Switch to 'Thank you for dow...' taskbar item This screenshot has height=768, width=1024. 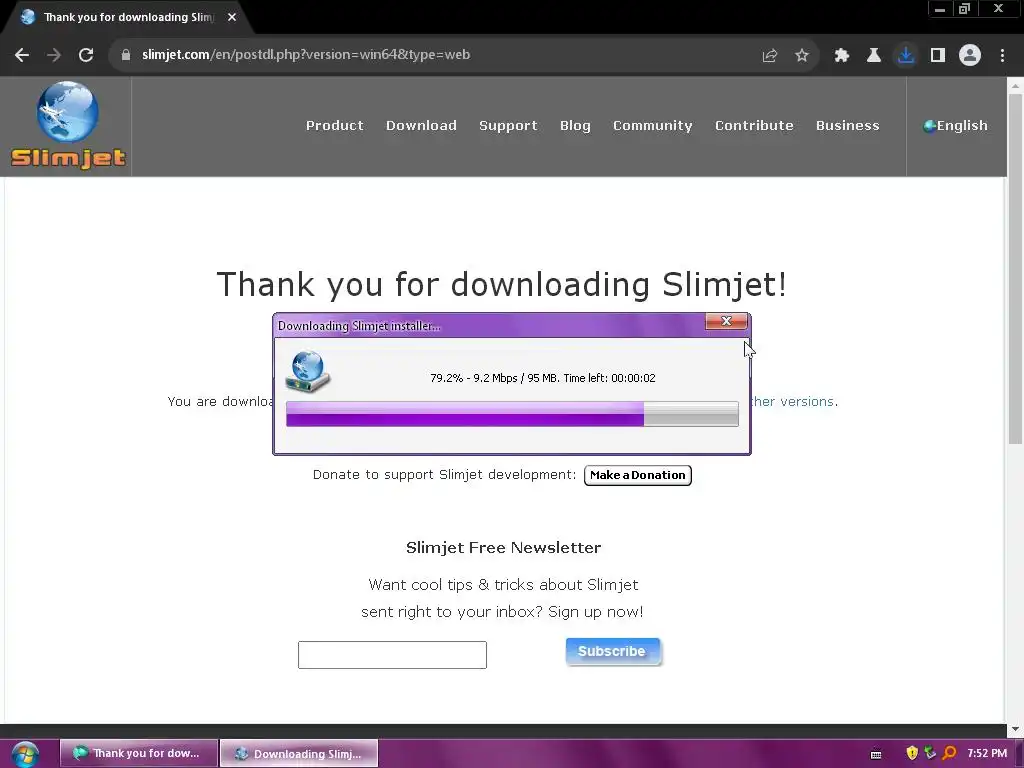[139, 753]
